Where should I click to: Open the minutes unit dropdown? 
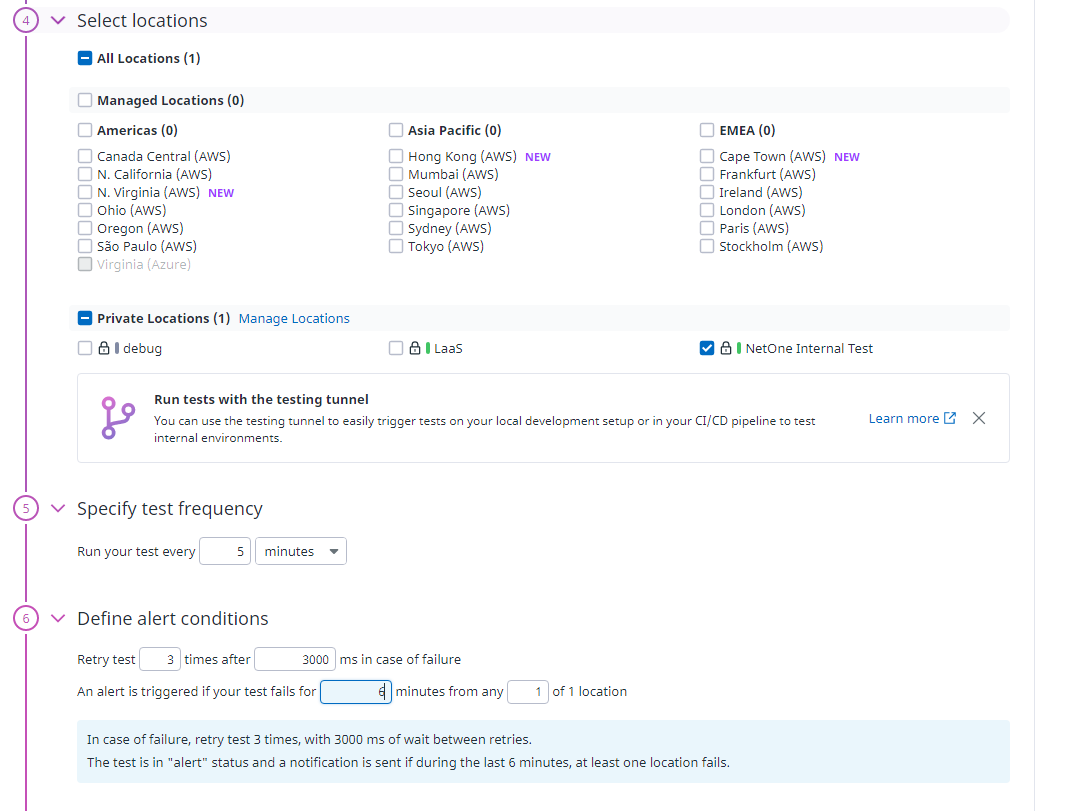pyautogui.click(x=301, y=551)
